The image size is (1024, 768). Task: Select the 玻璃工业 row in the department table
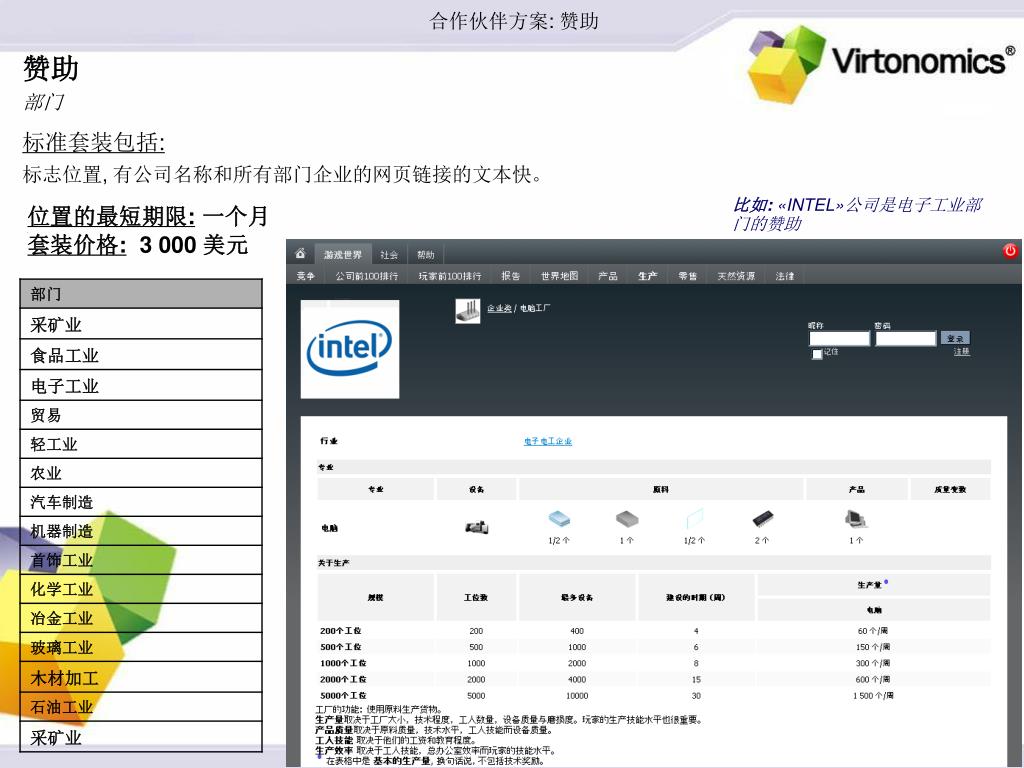click(141, 647)
